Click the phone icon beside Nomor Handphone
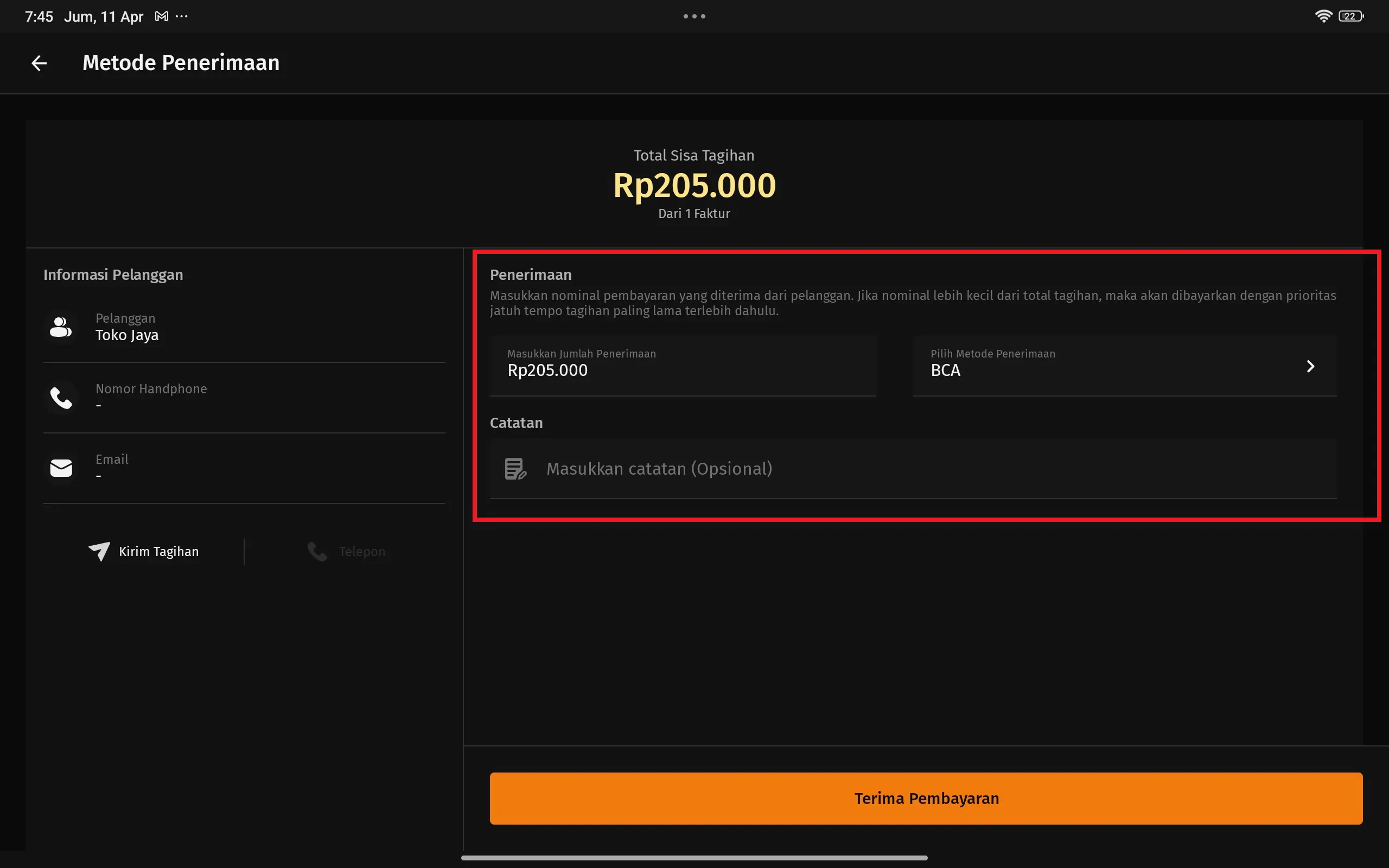 (x=61, y=398)
